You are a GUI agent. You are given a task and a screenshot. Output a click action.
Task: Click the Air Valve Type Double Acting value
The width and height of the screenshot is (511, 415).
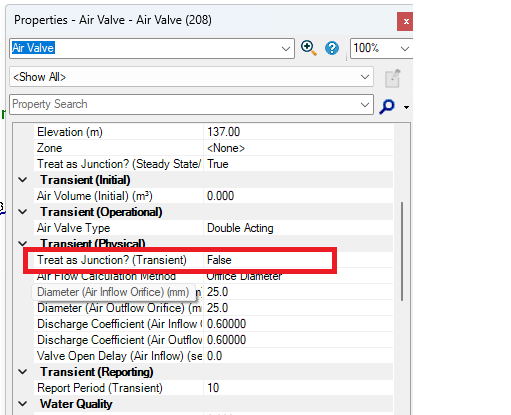[x=298, y=228]
